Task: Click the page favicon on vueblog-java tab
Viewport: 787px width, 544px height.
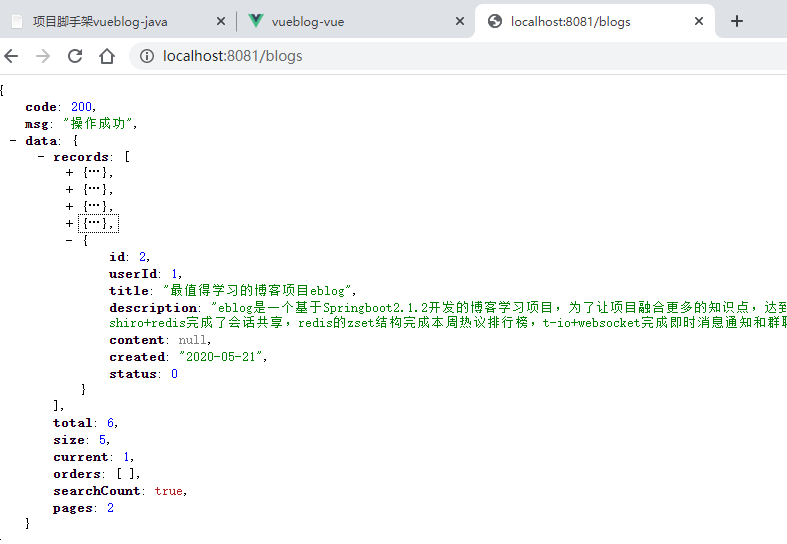Action: coord(17,21)
